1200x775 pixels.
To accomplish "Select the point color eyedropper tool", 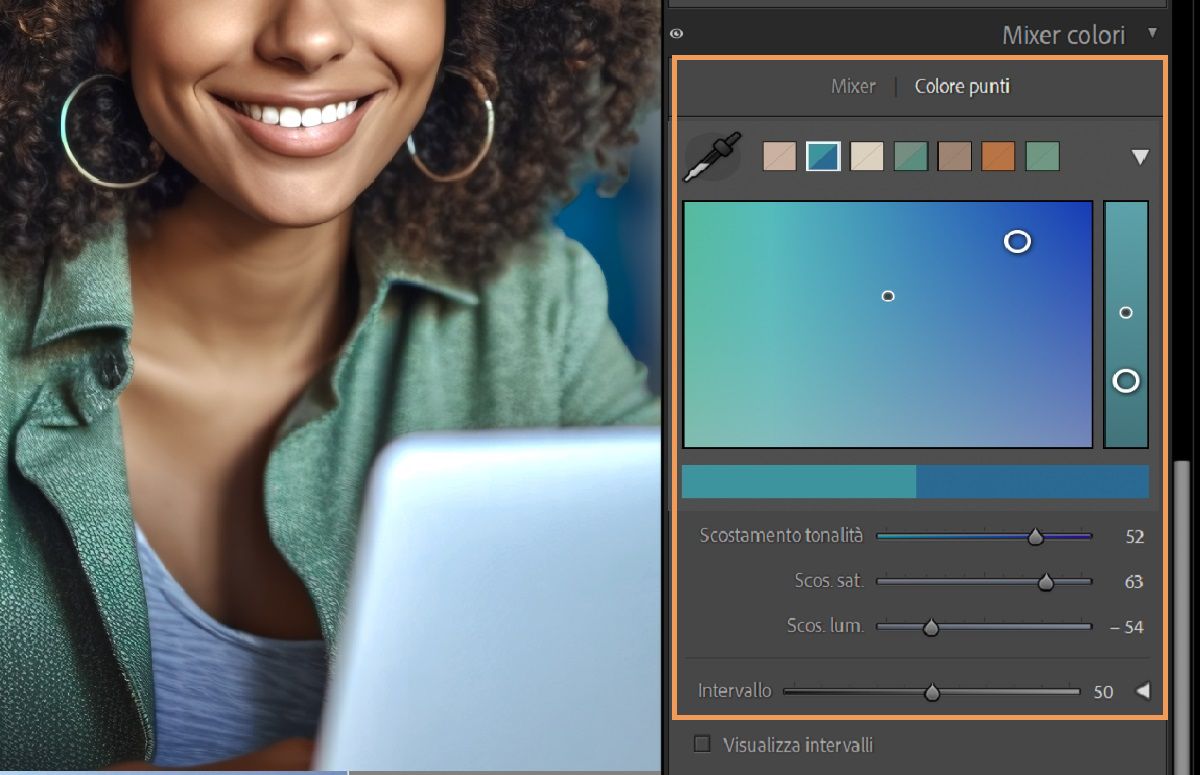I will (712, 157).
